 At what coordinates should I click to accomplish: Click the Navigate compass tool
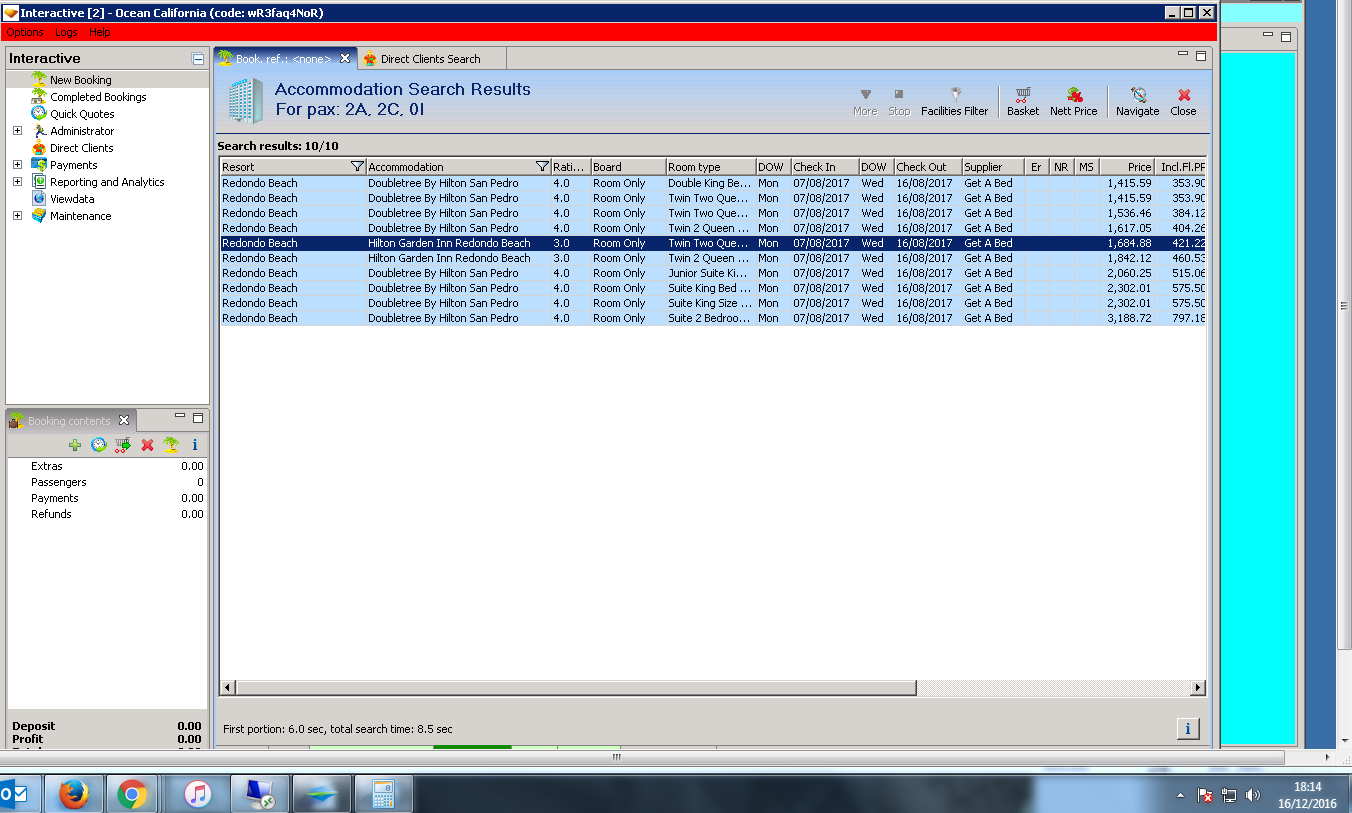[1137, 102]
